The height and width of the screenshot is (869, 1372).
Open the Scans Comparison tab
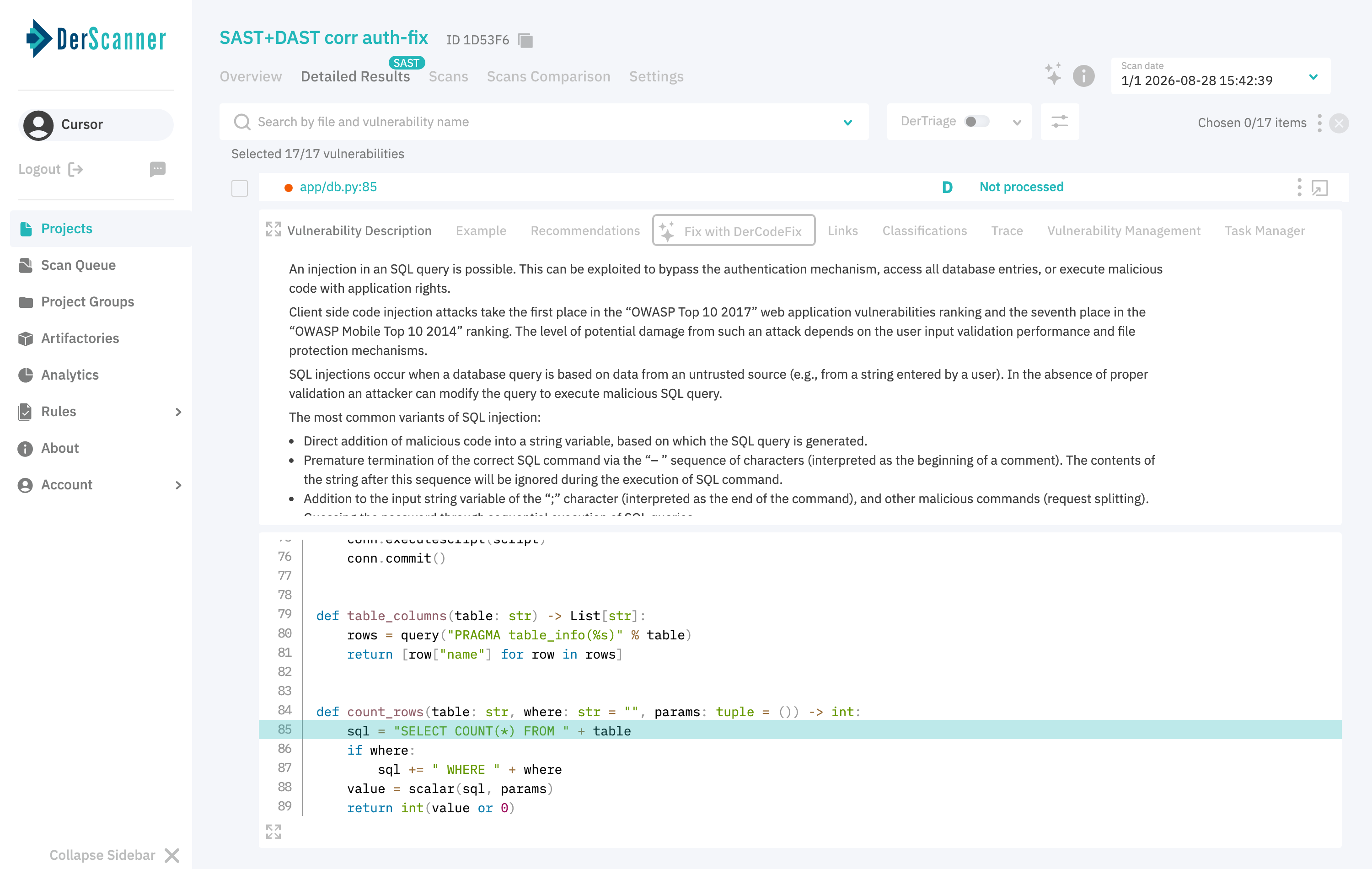coord(548,76)
